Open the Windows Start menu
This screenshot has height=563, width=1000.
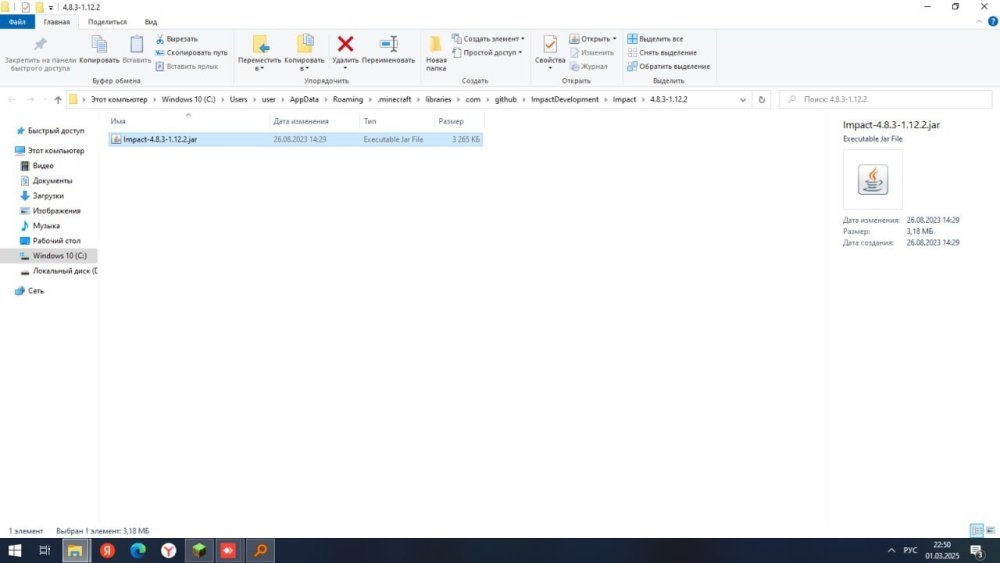(14, 550)
